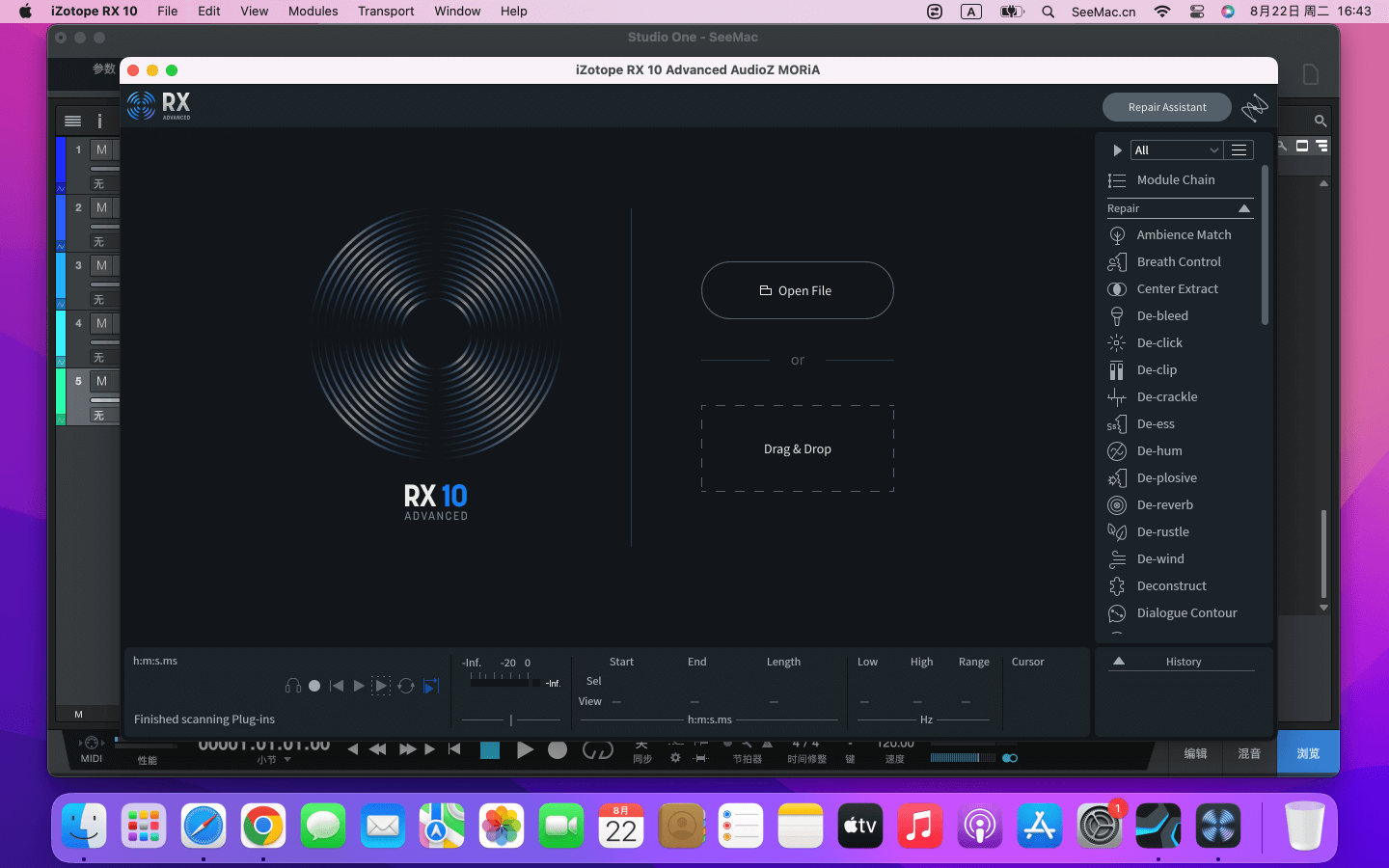This screenshot has width=1389, height=868.
Task: Open the All module filter dropdown
Action: [1176, 150]
